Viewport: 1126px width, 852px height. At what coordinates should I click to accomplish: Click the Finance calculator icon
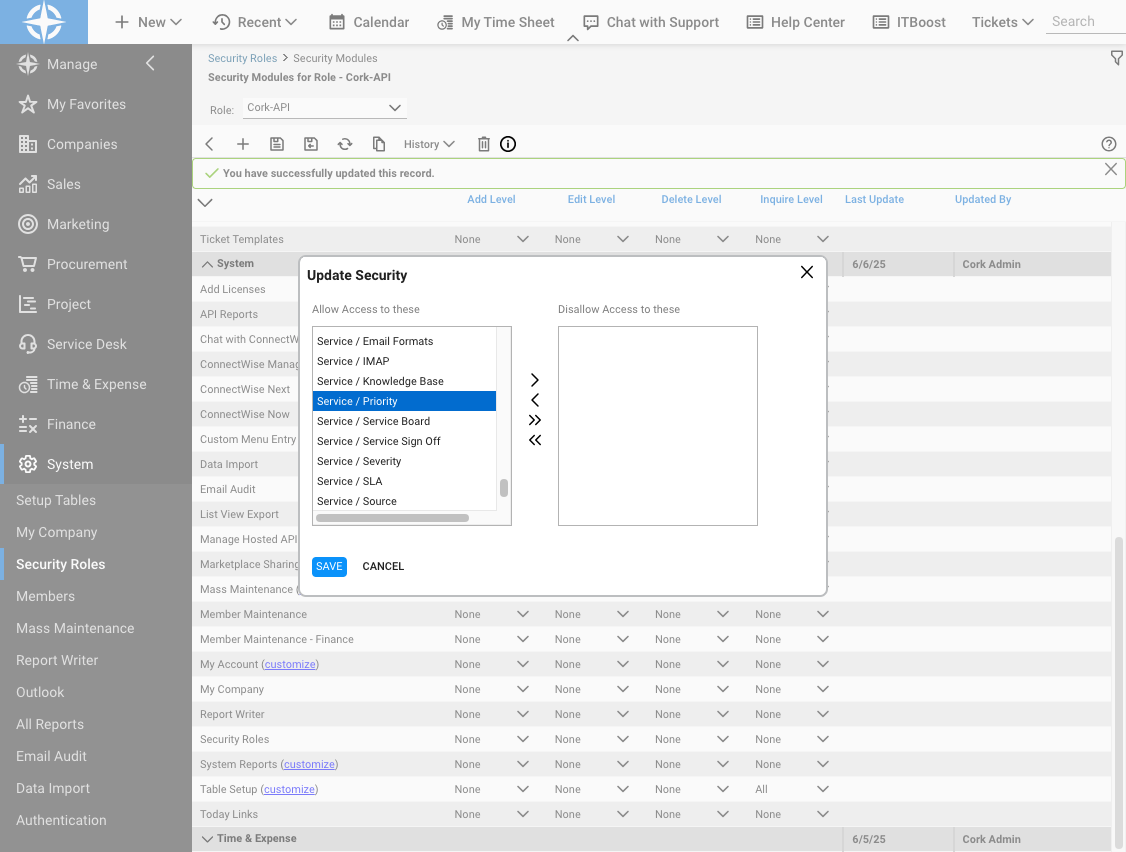(27, 425)
